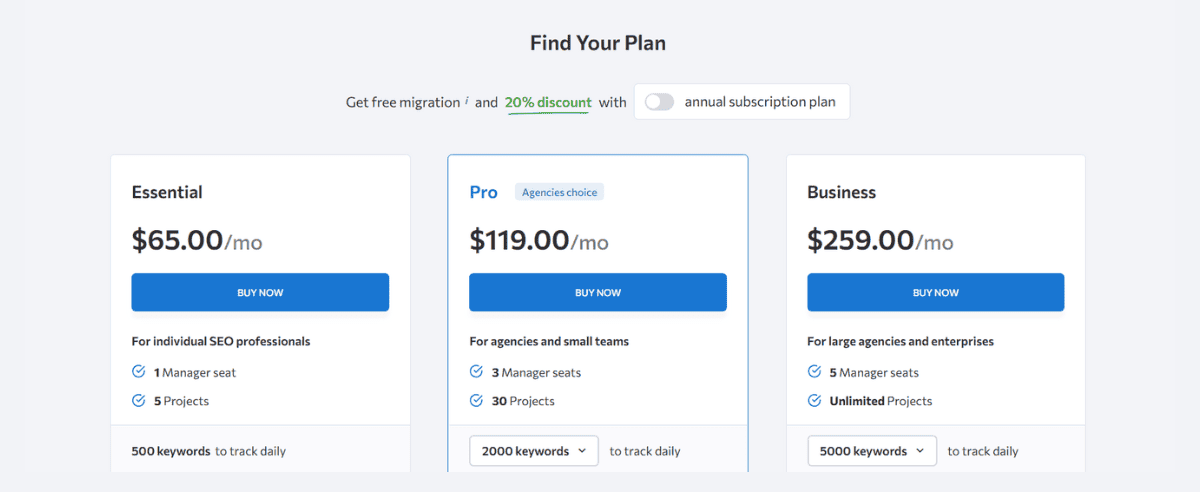1200x492 pixels.
Task: Click the "Unlimited Projects" text
Action: (881, 401)
